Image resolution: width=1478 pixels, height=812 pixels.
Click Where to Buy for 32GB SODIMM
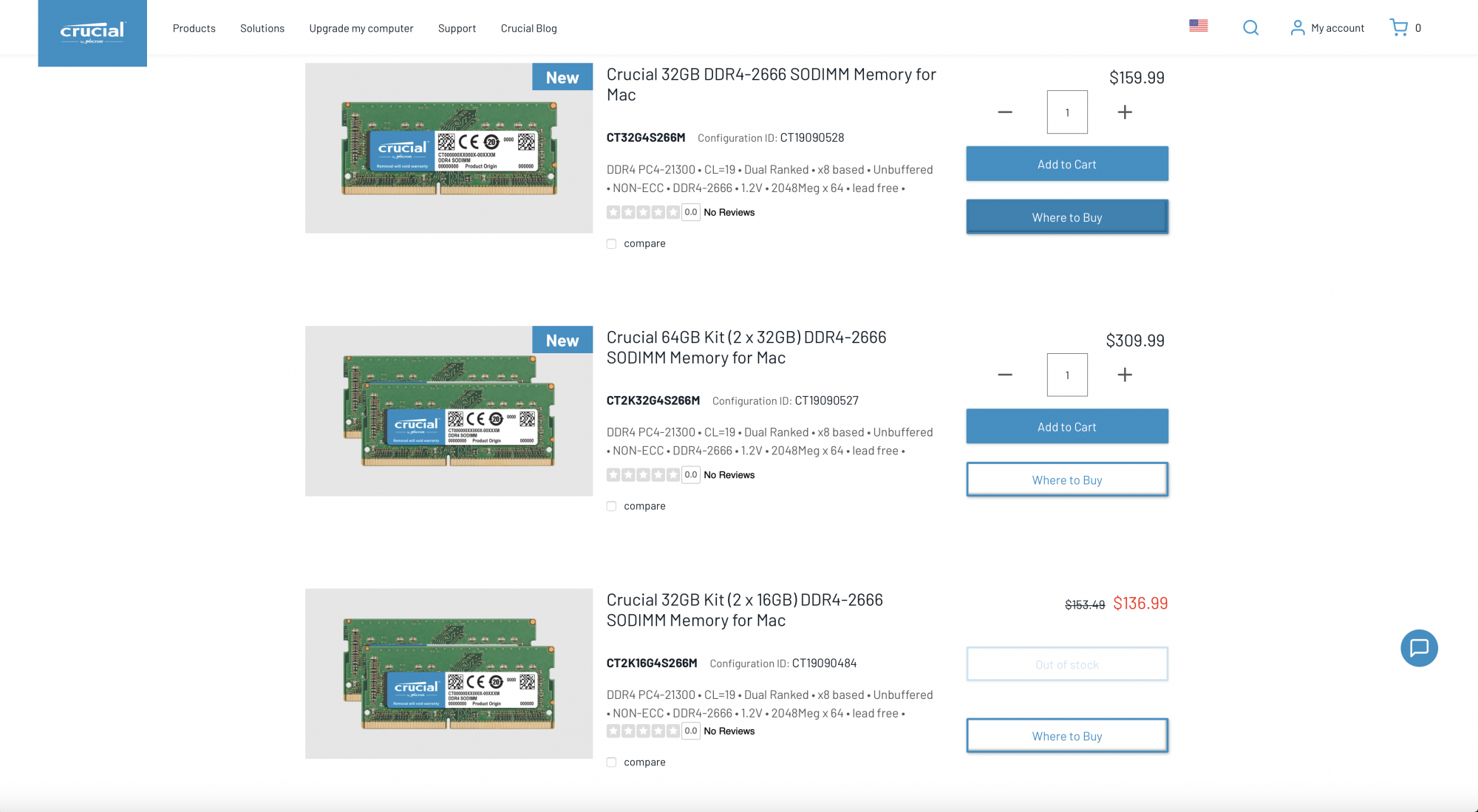(x=1067, y=217)
